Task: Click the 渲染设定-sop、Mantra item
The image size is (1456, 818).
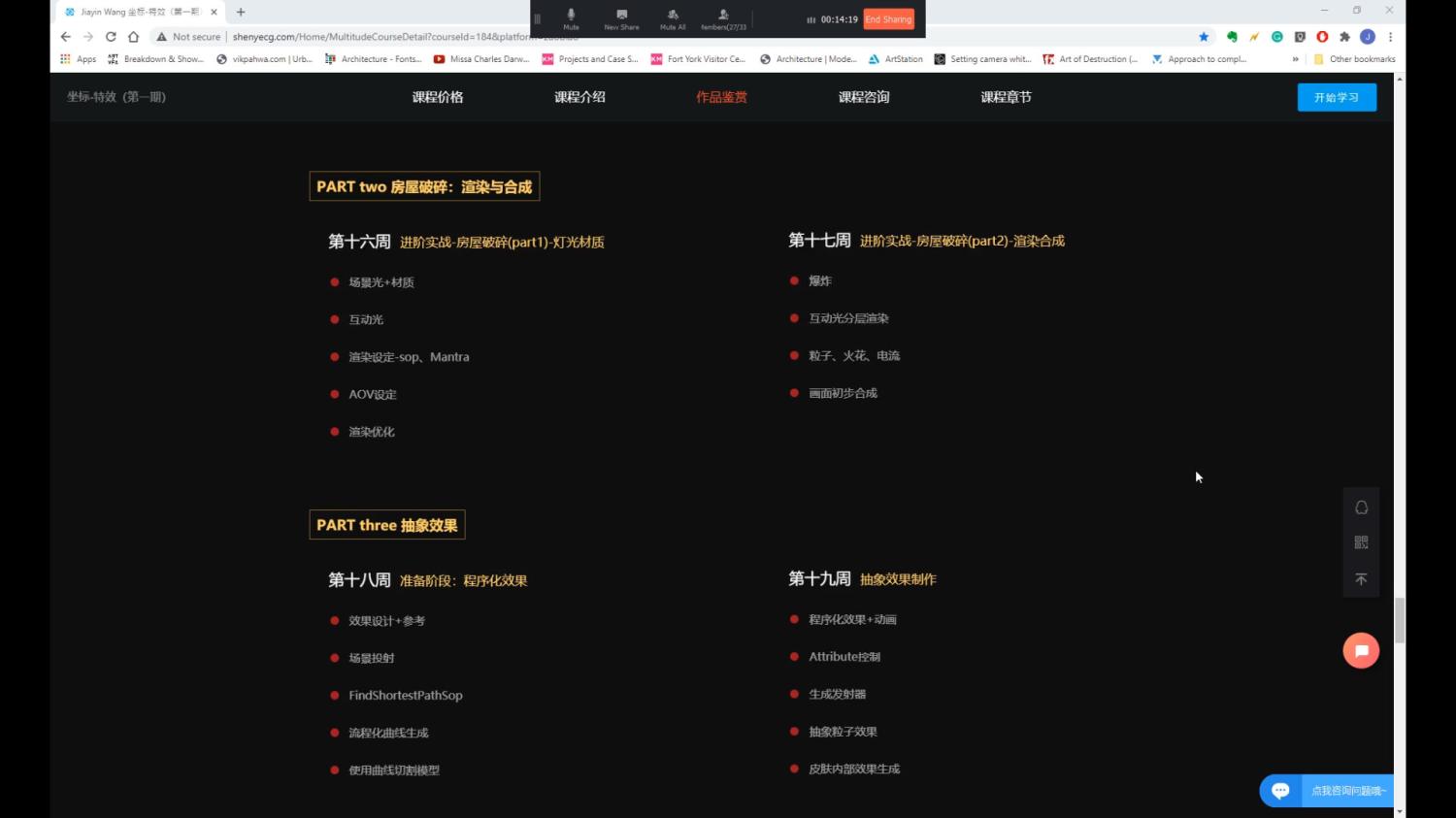Action: pyautogui.click(x=409, y=357)
